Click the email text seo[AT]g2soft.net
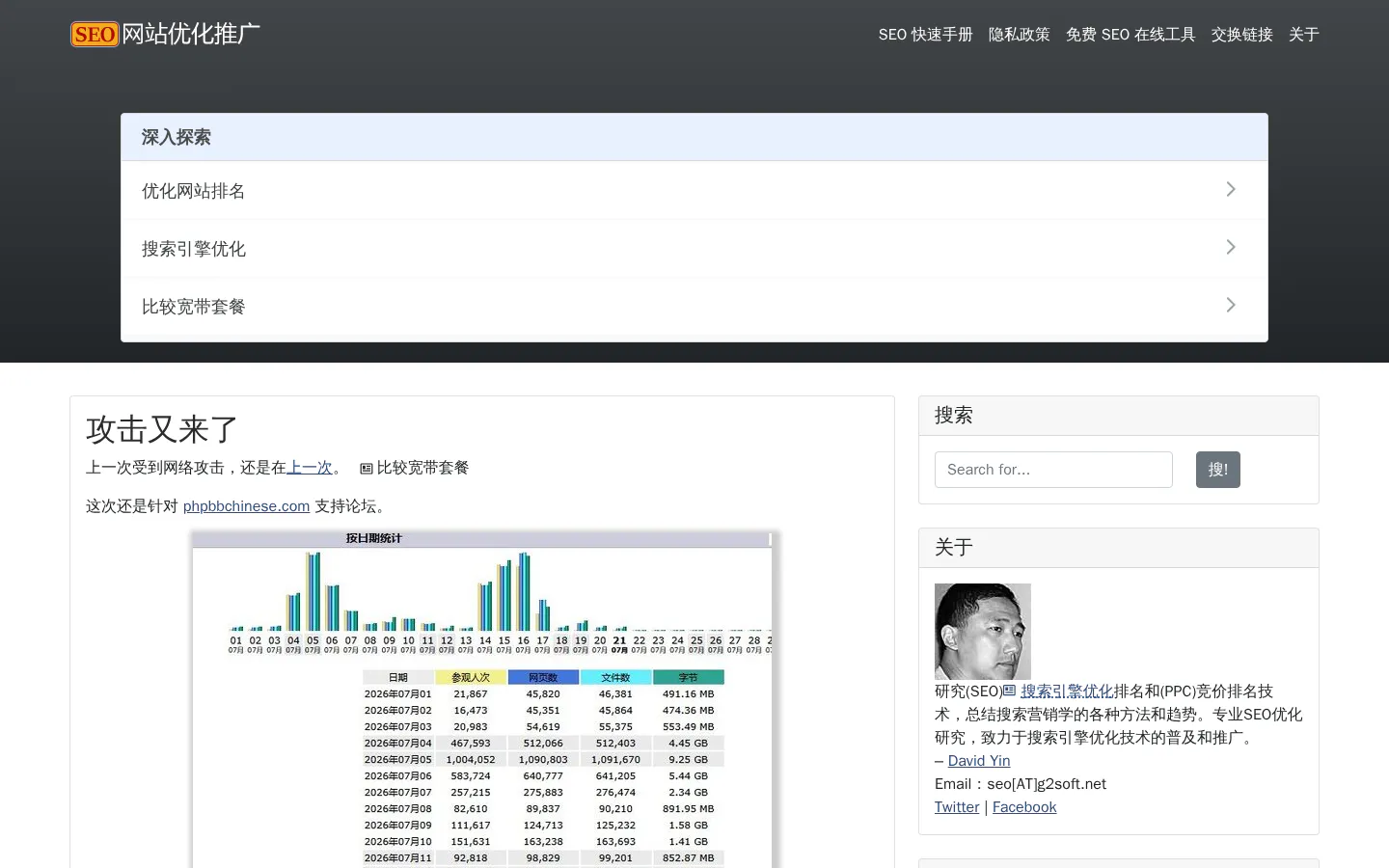1389x868 pixels. coord(1047,784)
